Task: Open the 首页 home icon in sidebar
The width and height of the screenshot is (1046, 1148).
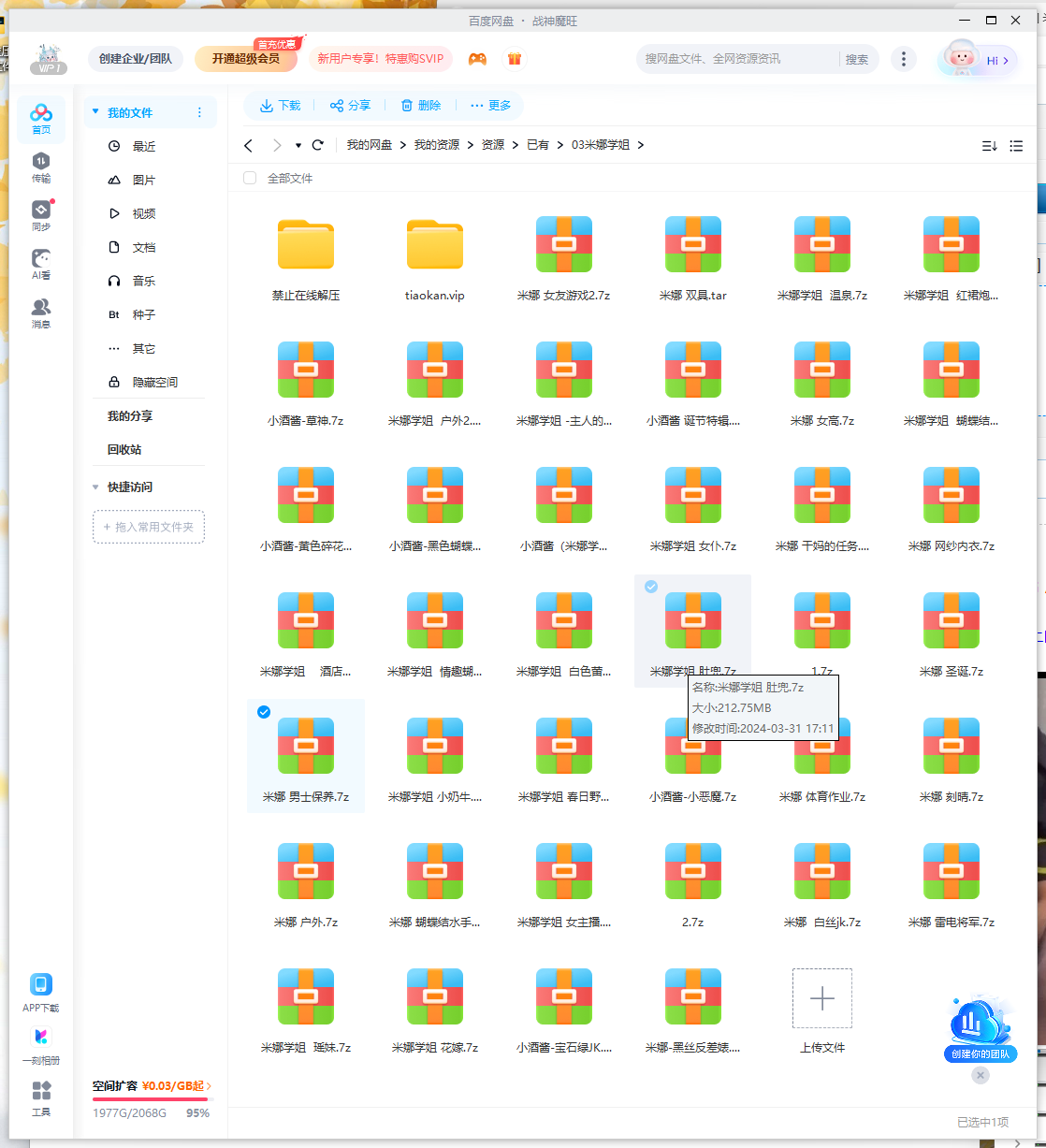Action: click(41, 120)
